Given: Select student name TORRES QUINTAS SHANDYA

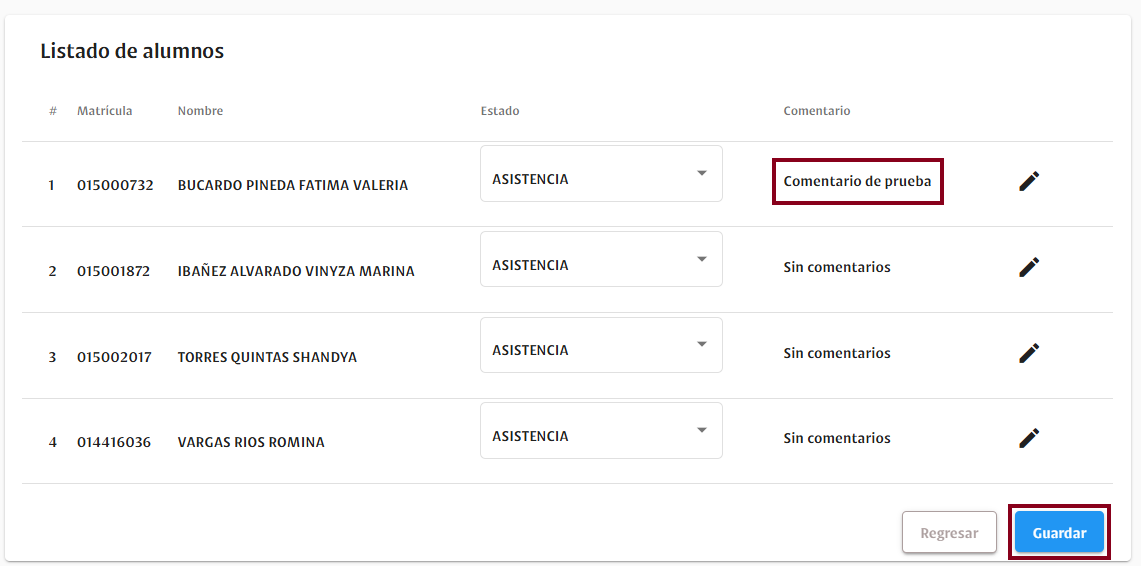Looking at the screenshot, I should click(267, 357).
